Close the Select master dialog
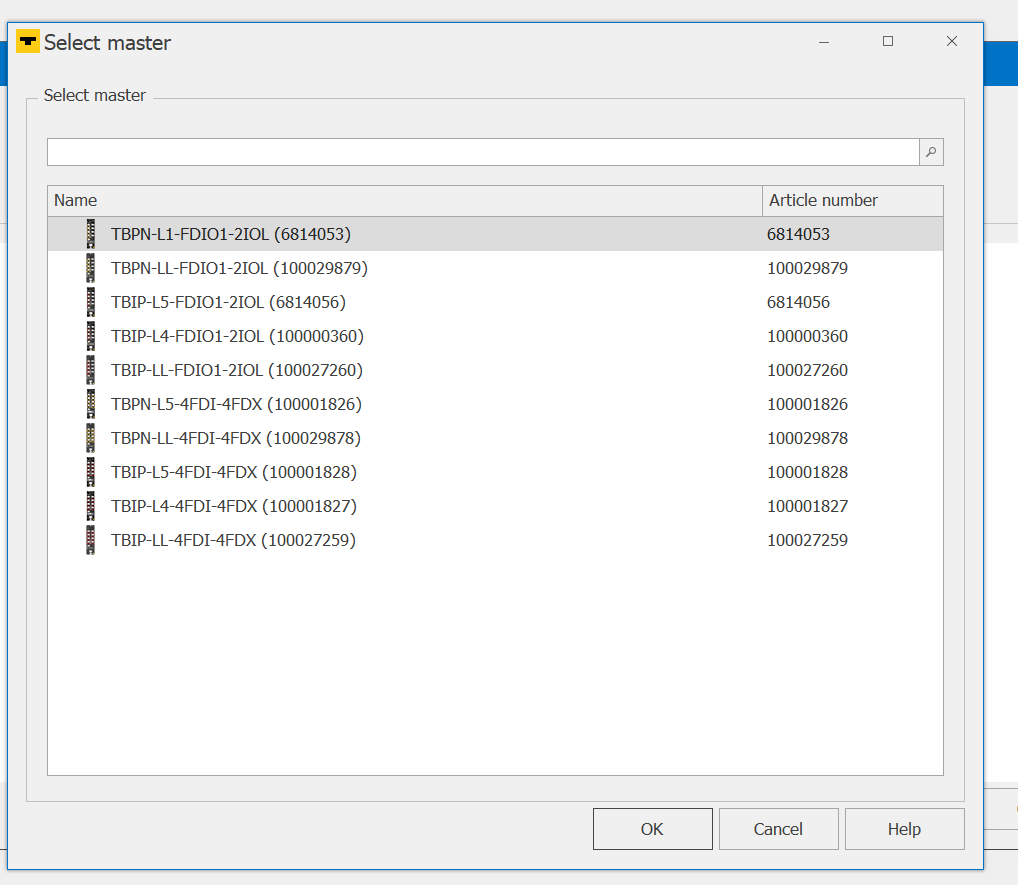The width and height of the screenshot is (1018, 885). pyautogui.click(x=952, y=42)
